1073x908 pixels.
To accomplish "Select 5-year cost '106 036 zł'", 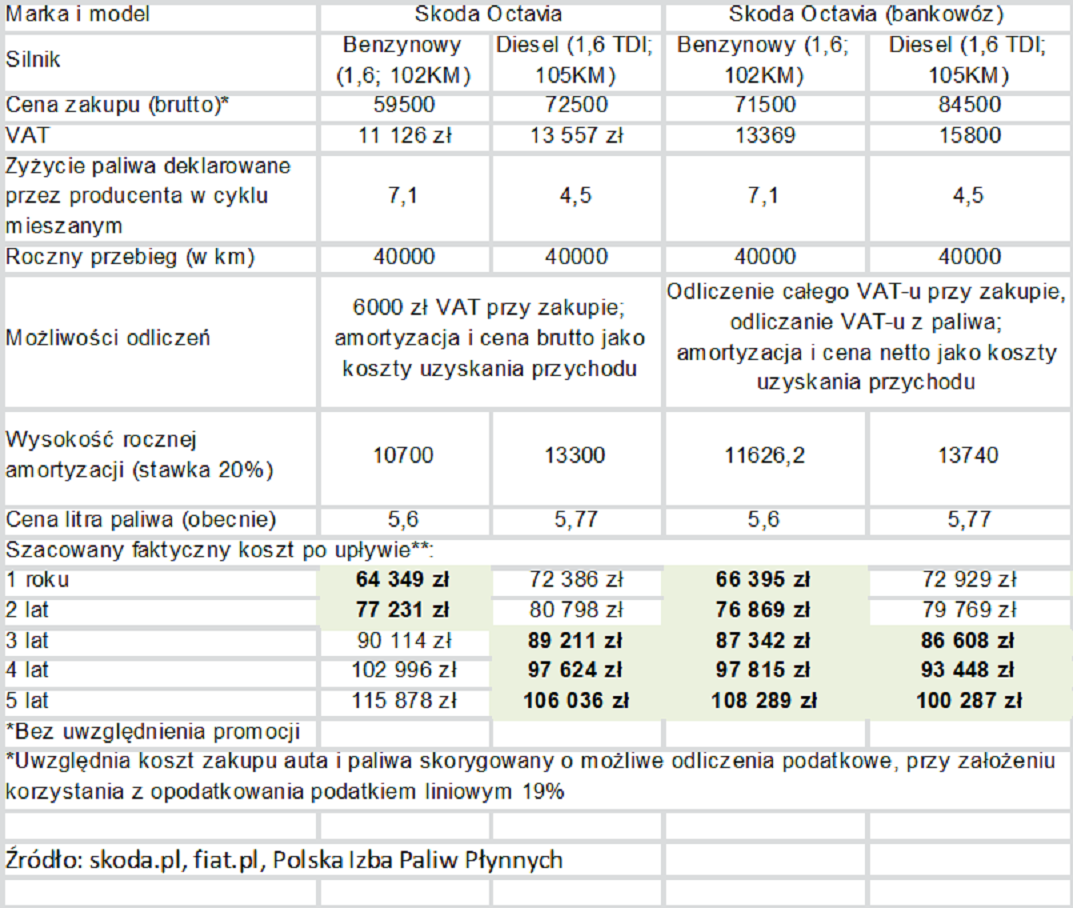I will (576, 701).
